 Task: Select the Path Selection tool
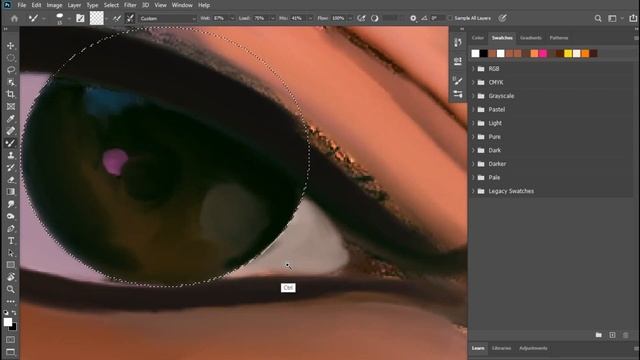11,253
